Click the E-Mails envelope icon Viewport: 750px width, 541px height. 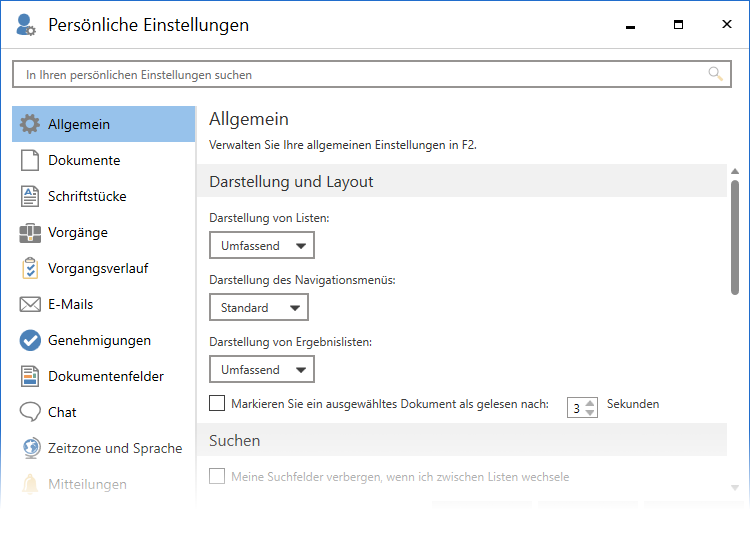coord(30,304)
